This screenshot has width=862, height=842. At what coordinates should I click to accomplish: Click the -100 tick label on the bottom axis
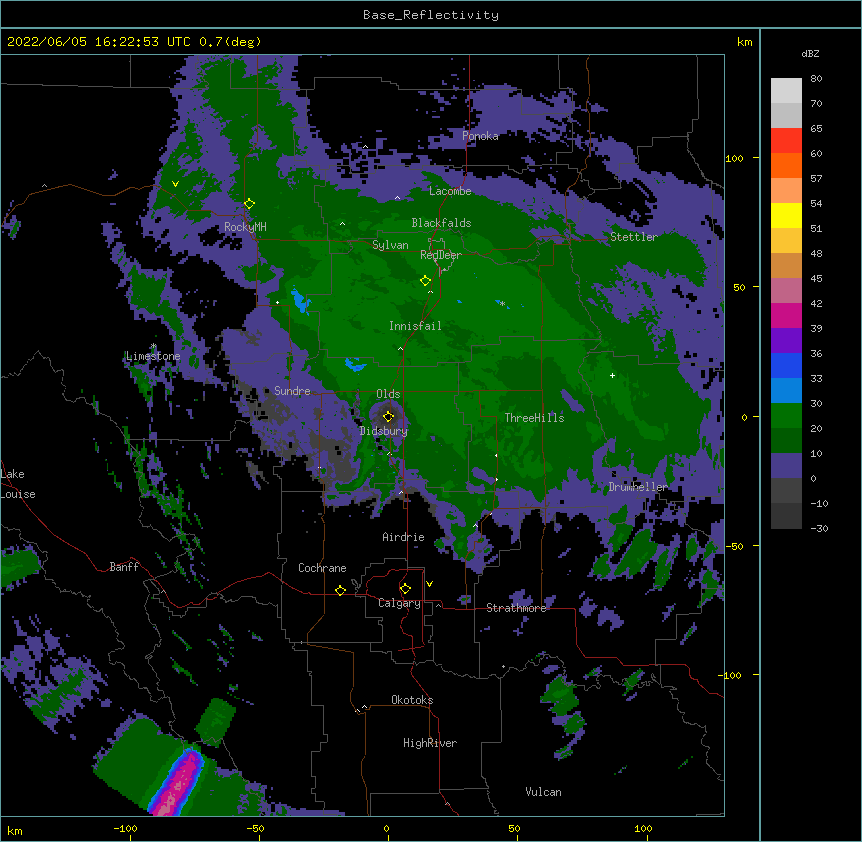point(125,828)
